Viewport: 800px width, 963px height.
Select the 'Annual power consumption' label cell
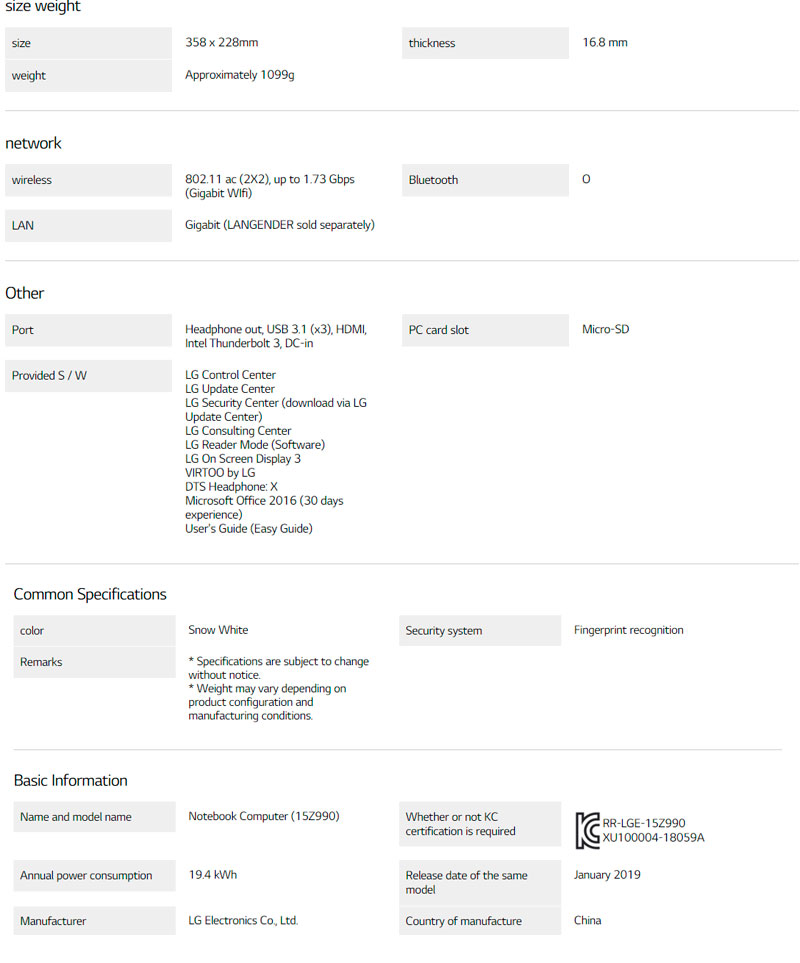[94, 876]
